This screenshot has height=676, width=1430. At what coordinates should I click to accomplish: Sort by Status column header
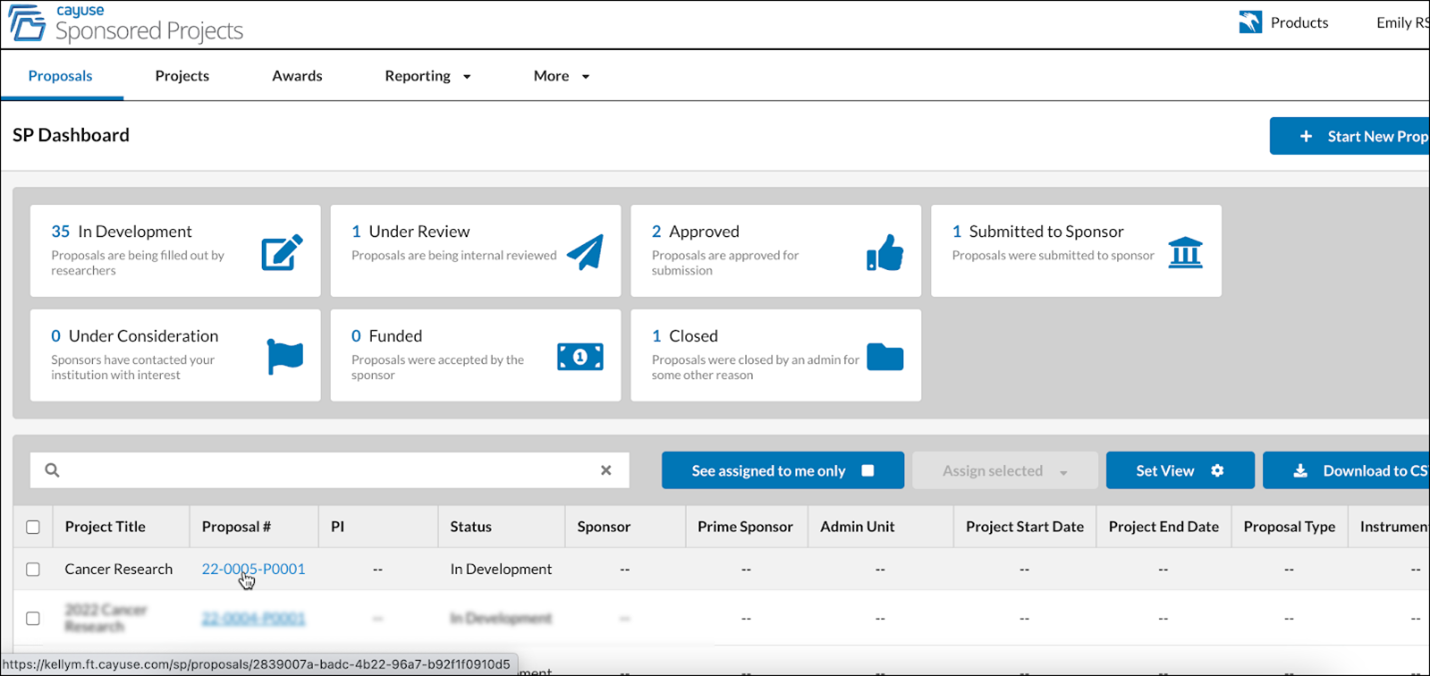pyautogui.click(x=471, y=527)
